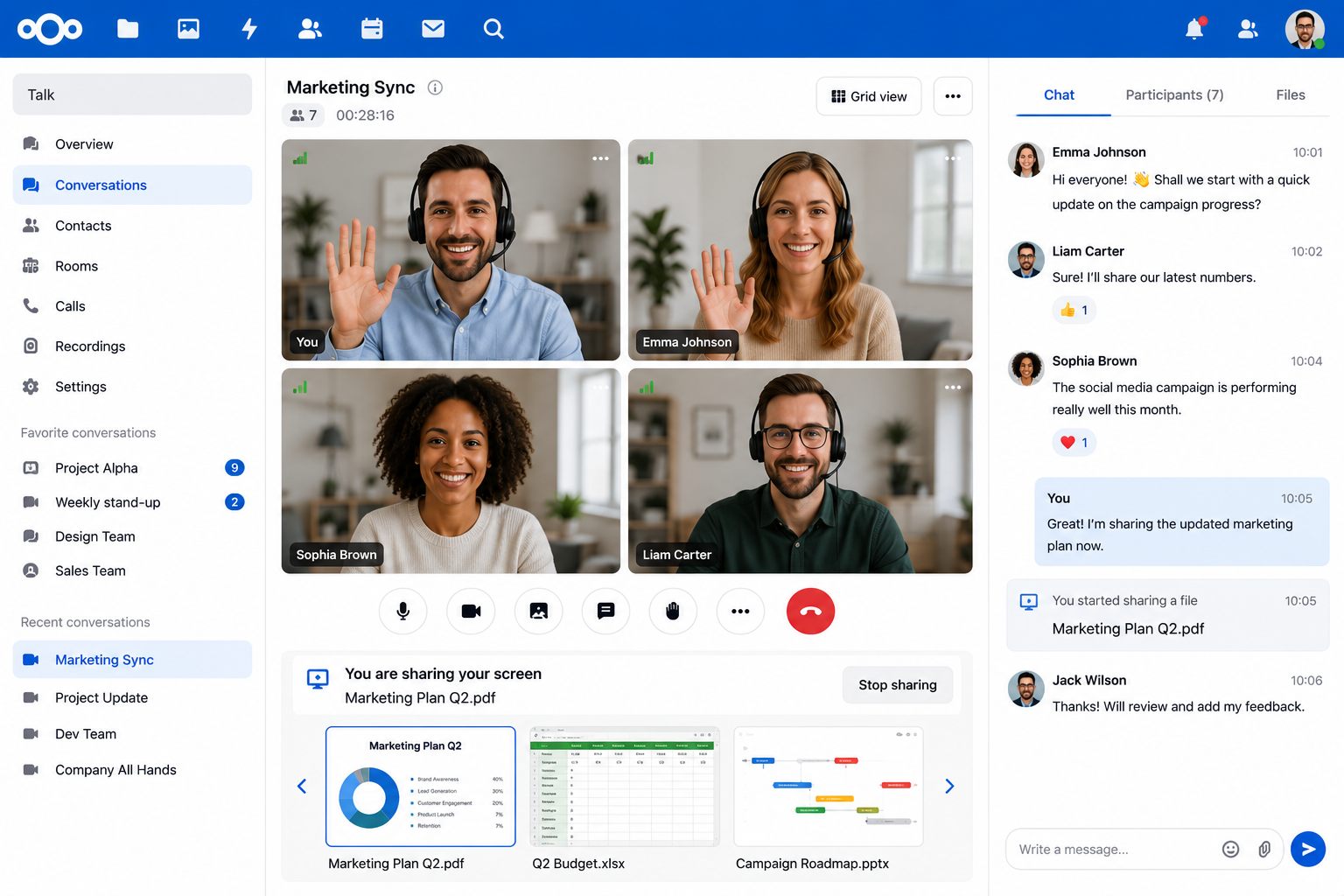Screen dimensions: 1344x896
Task: Send the message with arrow button
Action: coord(1308,849)
